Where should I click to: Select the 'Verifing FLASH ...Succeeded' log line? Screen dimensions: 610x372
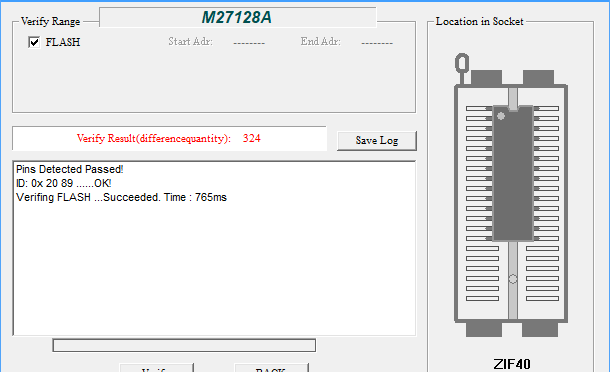[x=121, y=197]
